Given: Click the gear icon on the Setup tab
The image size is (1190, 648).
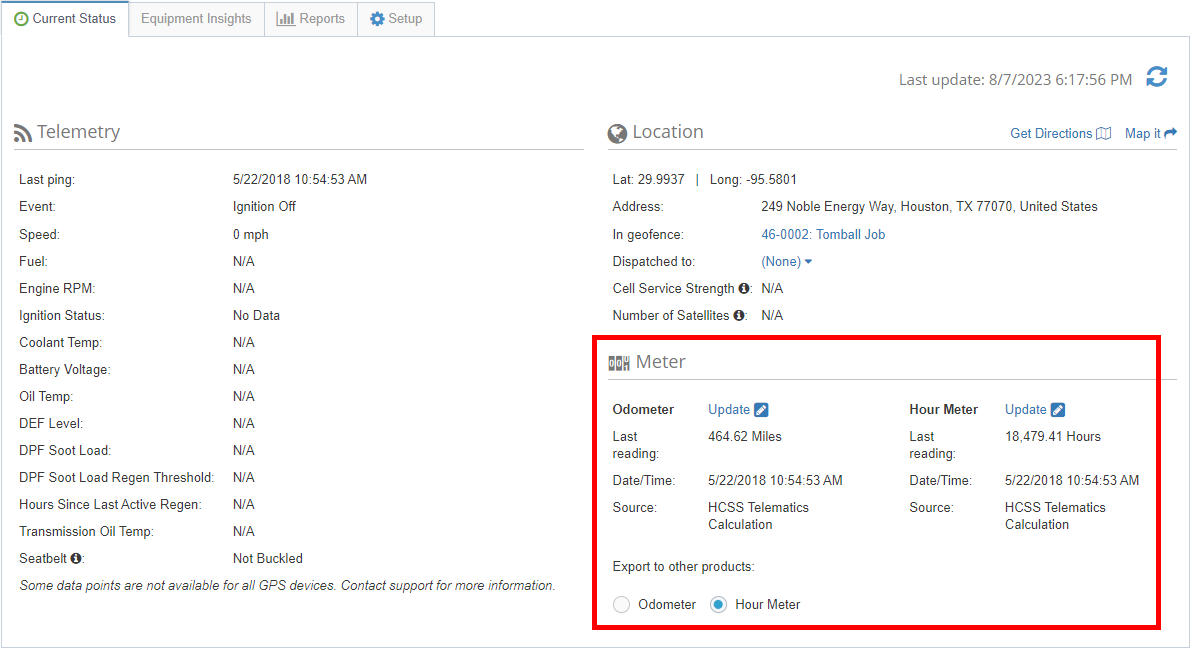Looking at the screenshot, I should tap(374, 18).
